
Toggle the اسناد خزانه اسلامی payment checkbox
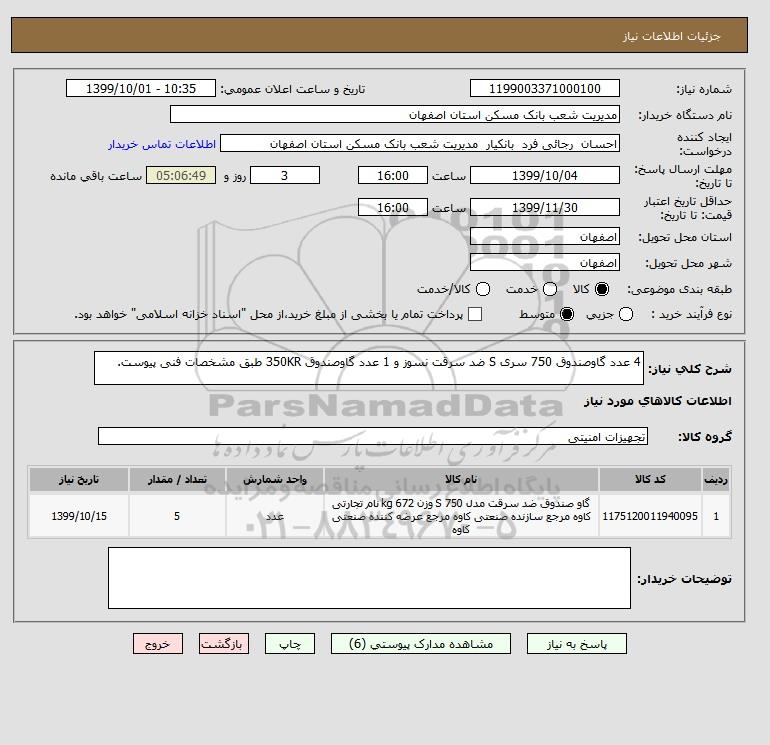click(475, 314)
